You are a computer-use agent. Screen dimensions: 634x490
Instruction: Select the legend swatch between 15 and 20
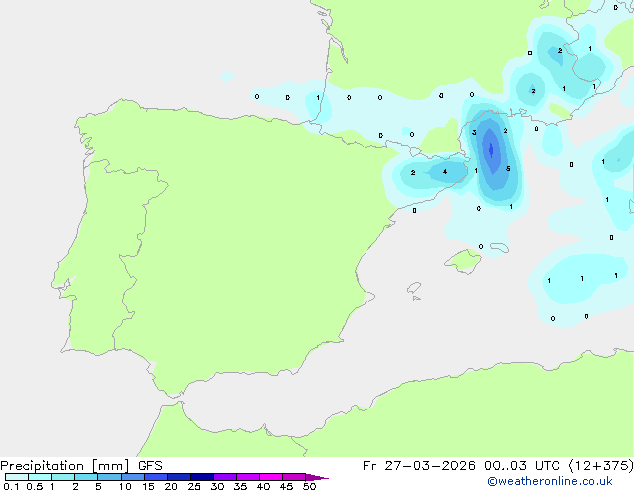tap(156, 477)
